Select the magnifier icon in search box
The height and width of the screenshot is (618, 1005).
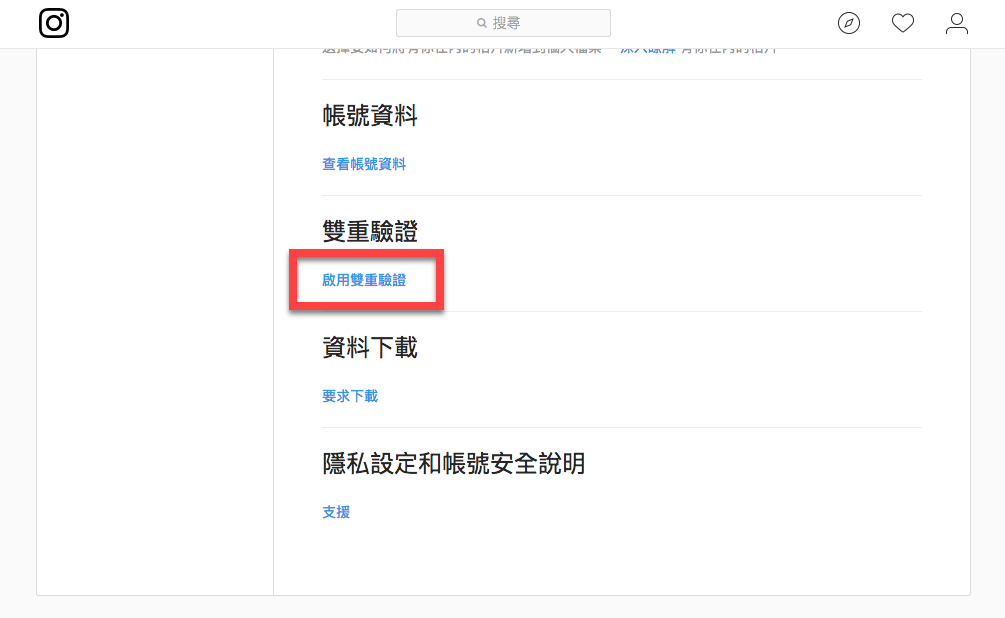point(481,23)
